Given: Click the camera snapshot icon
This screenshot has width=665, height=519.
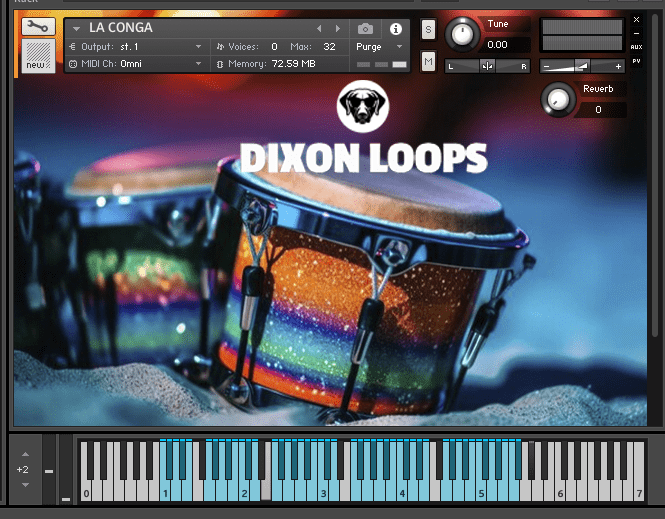Looking at the screenshot, I should [366, 29].
